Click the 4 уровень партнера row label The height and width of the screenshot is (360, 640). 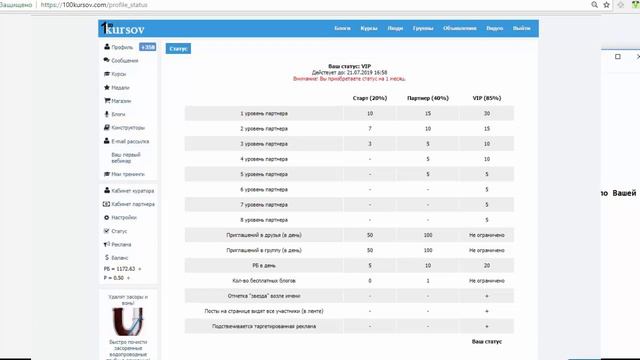pos(264,159)
